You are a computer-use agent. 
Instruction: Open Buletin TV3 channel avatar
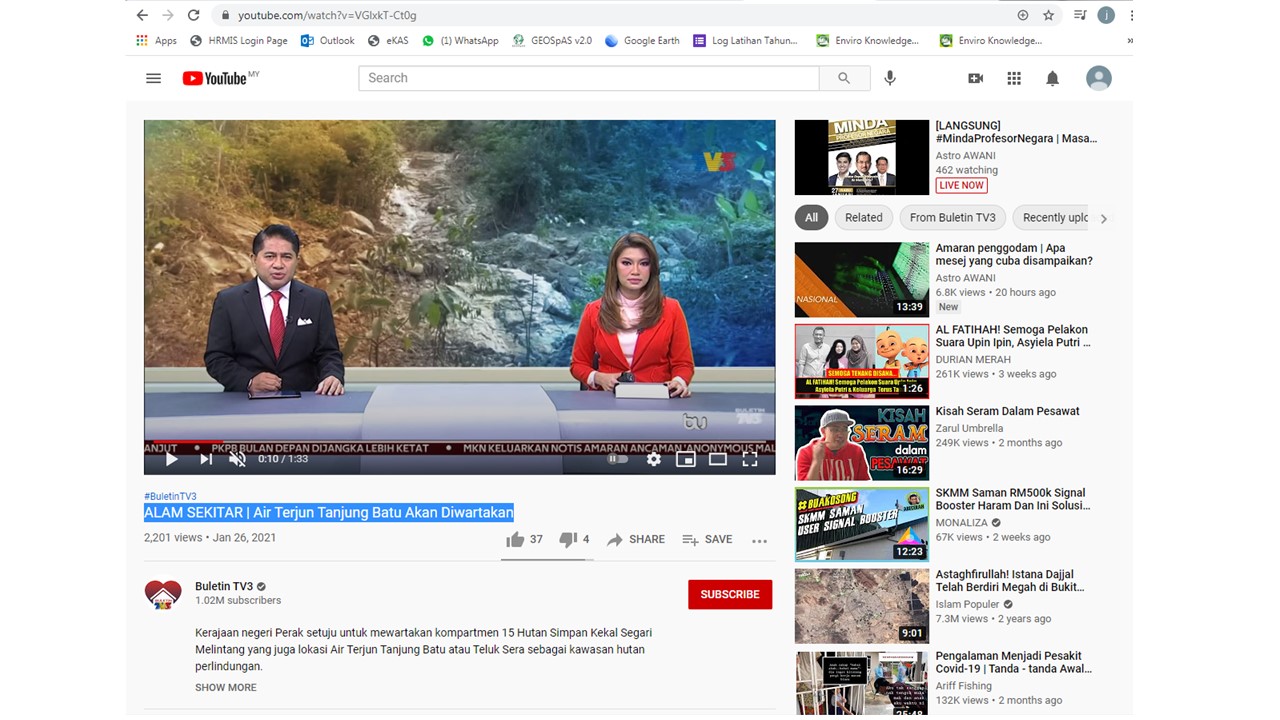click(163, 594)
